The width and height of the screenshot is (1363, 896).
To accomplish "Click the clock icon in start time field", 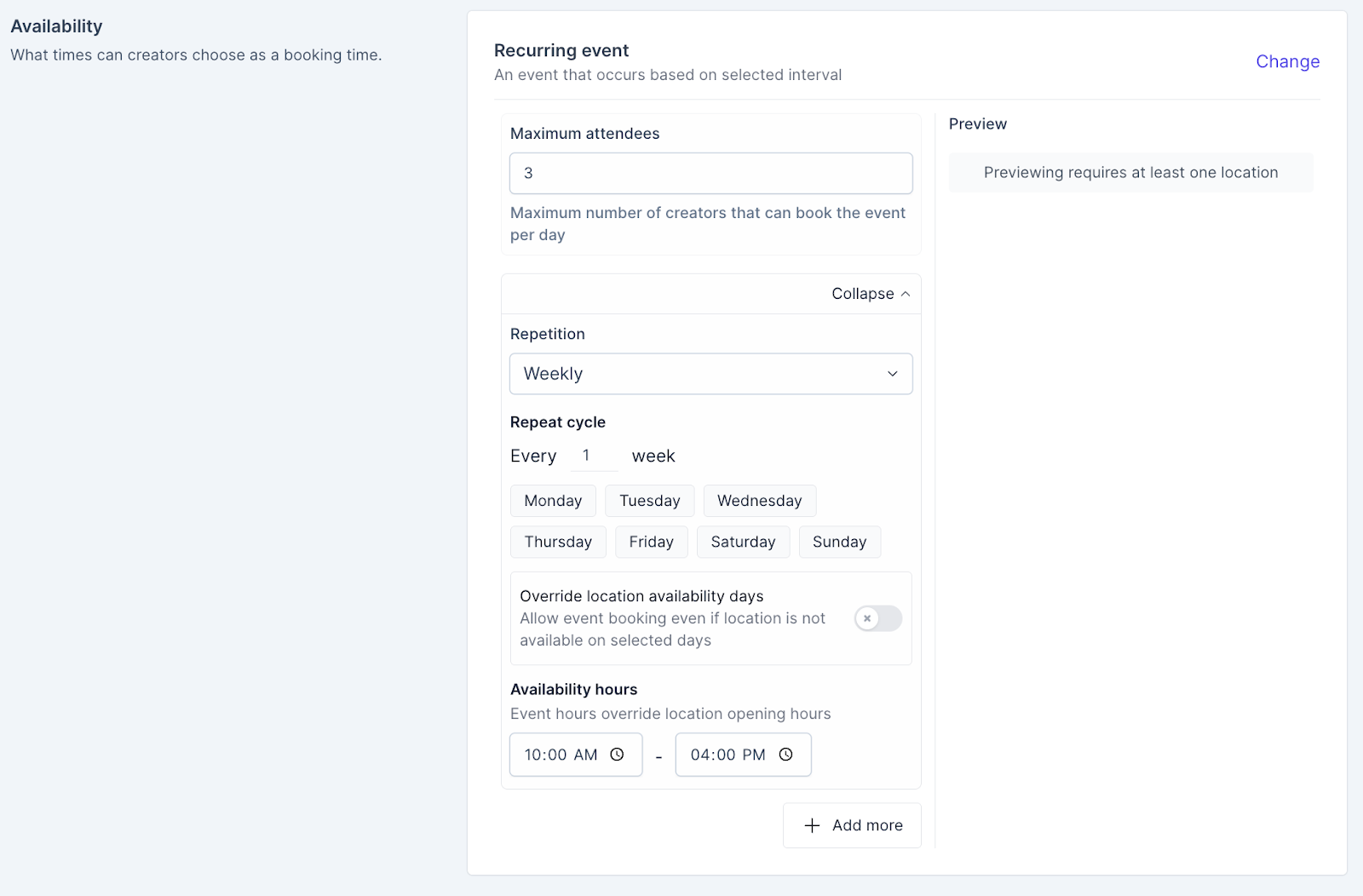I will [617, 755].
